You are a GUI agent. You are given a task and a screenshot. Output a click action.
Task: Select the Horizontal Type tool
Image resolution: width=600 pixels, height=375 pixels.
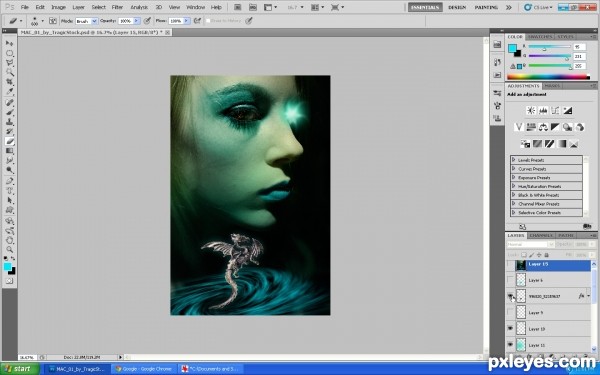[x=10, y=191]
